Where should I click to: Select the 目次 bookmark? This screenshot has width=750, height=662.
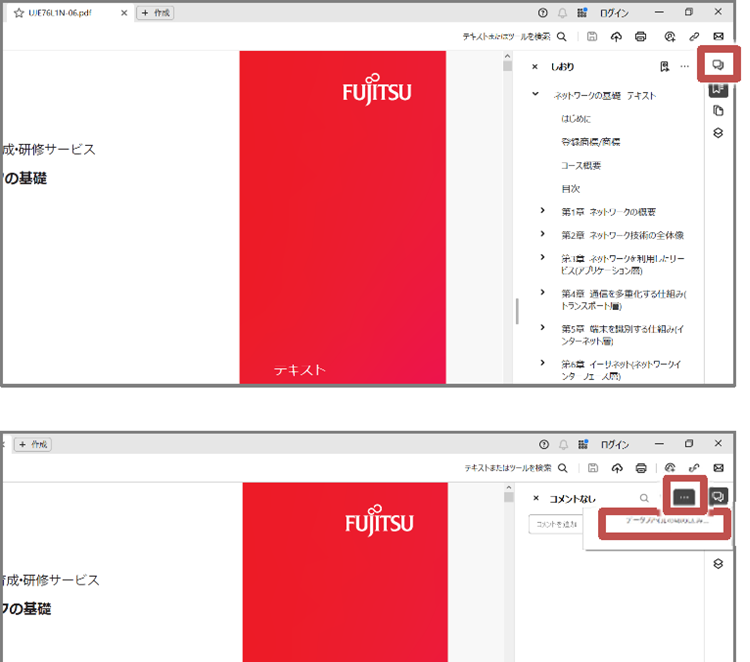571,189
